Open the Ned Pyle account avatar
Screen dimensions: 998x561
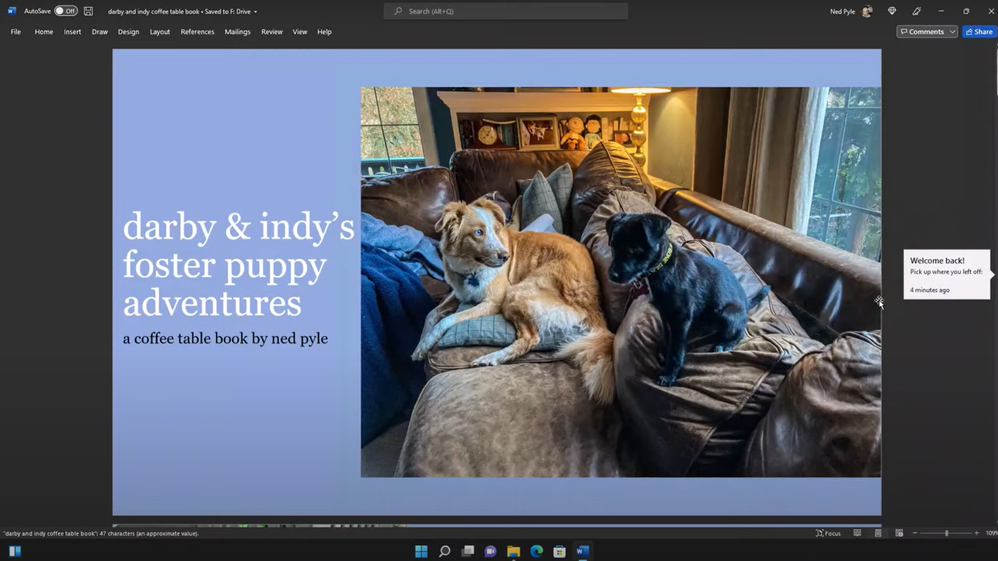click(x=867, y=11)
